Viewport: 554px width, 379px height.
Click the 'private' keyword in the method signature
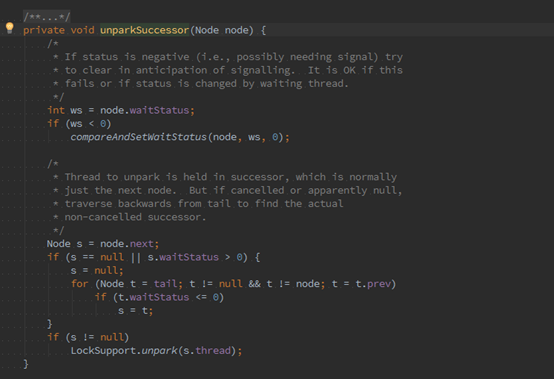coord(44,30)
